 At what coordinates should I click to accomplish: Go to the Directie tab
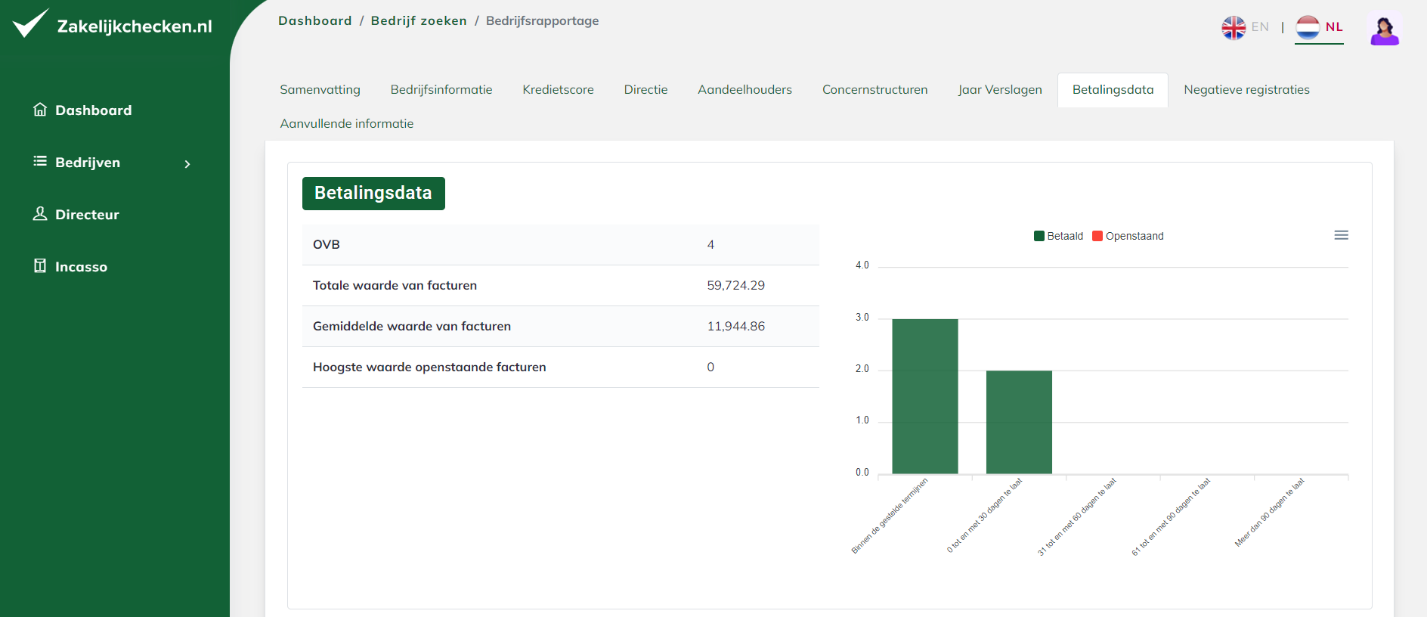[x=646, y=90]
